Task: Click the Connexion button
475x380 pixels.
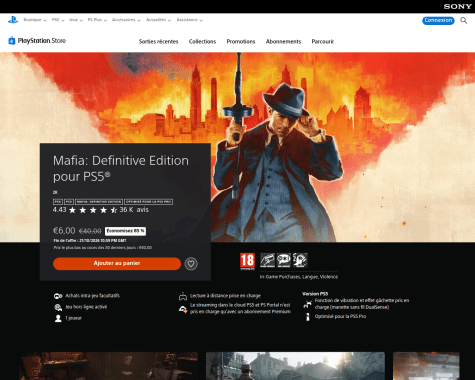Action: point(438,20)
